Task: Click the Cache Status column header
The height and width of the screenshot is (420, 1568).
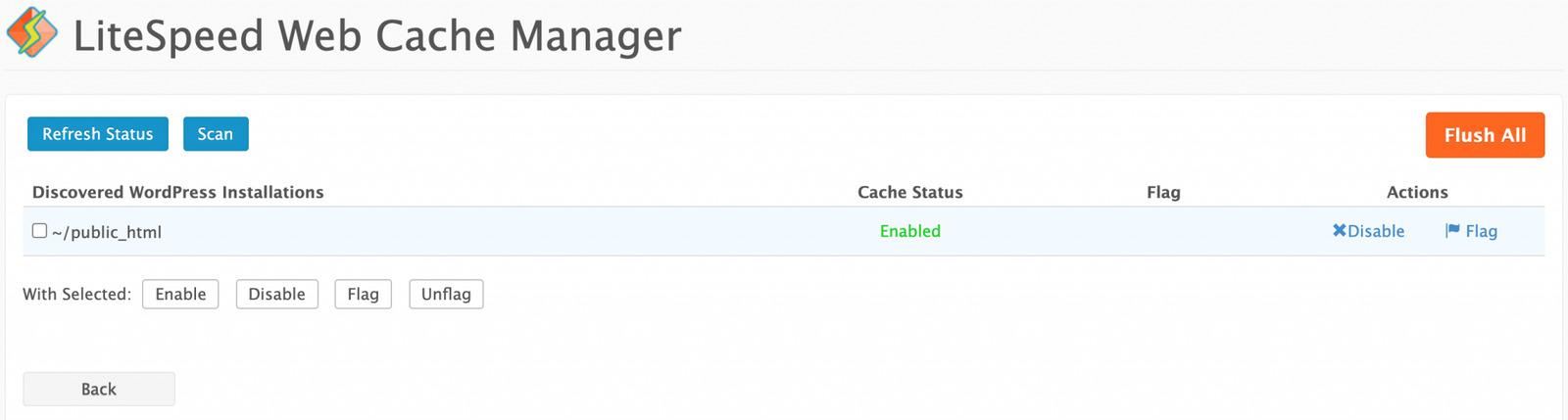Action: (909, 192)
